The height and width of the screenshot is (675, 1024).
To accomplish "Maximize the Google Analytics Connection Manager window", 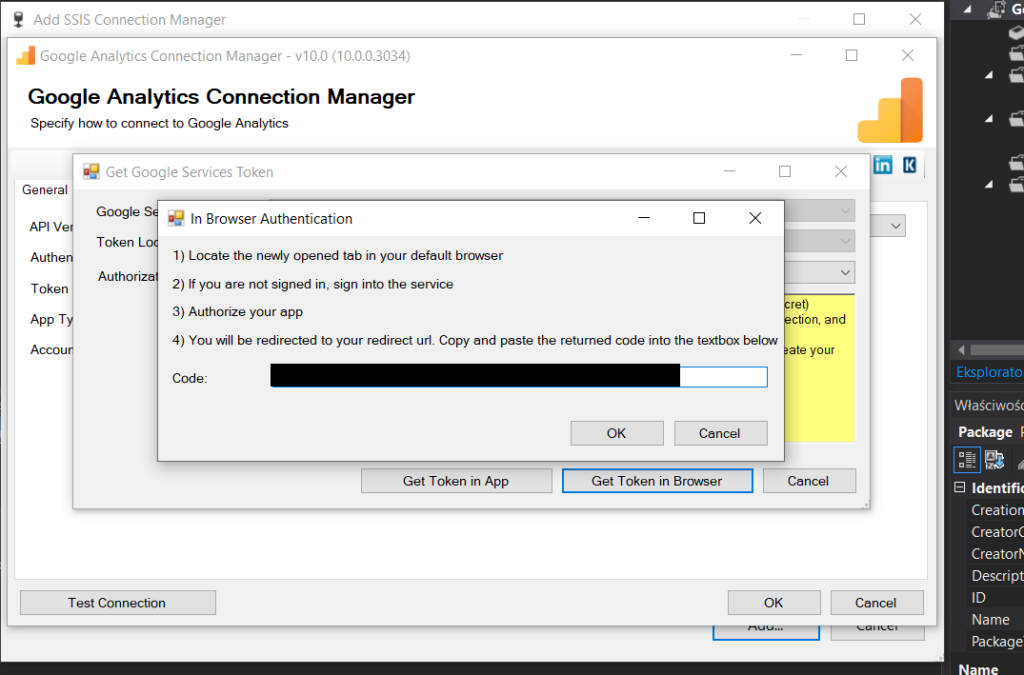I will pos(852,55).
